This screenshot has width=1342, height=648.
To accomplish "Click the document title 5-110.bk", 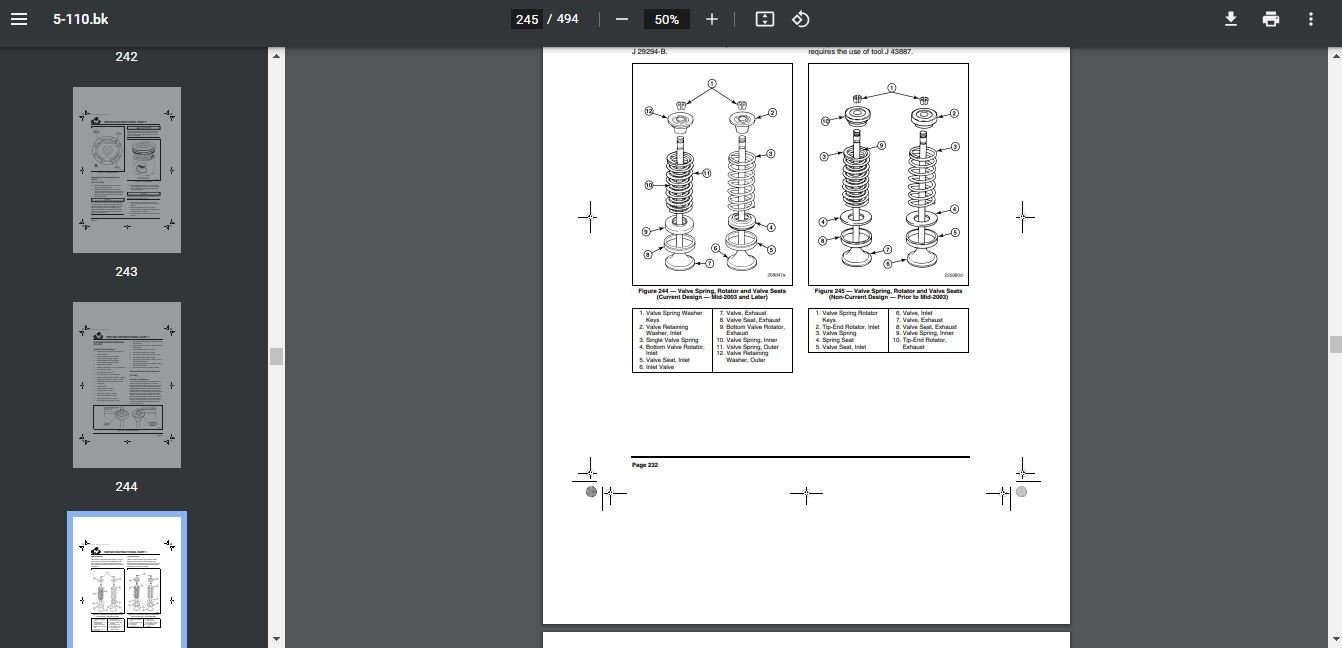I will click(81, 19).
